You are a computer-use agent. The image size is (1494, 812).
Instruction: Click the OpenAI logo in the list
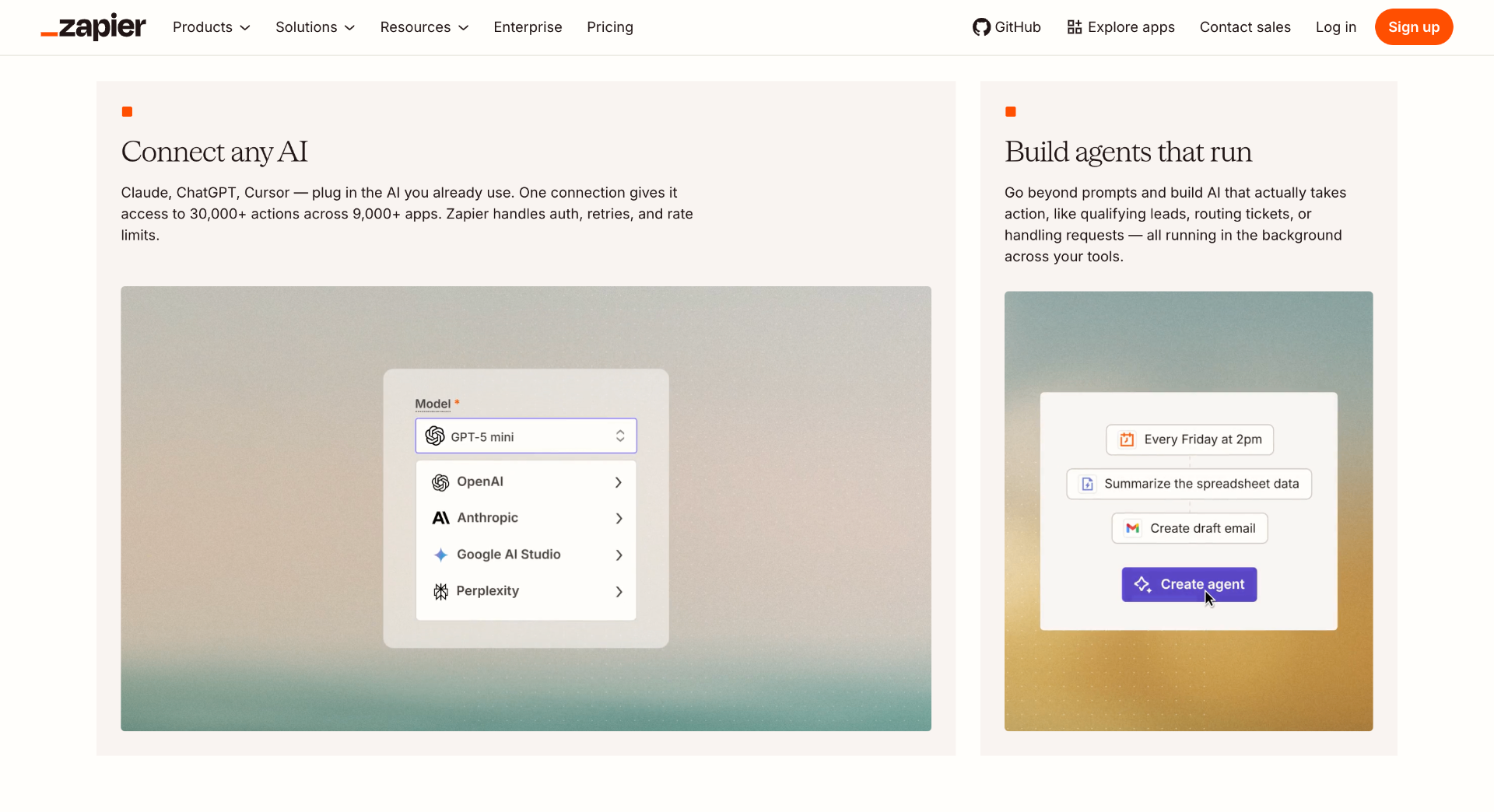[x=440, y=482]
